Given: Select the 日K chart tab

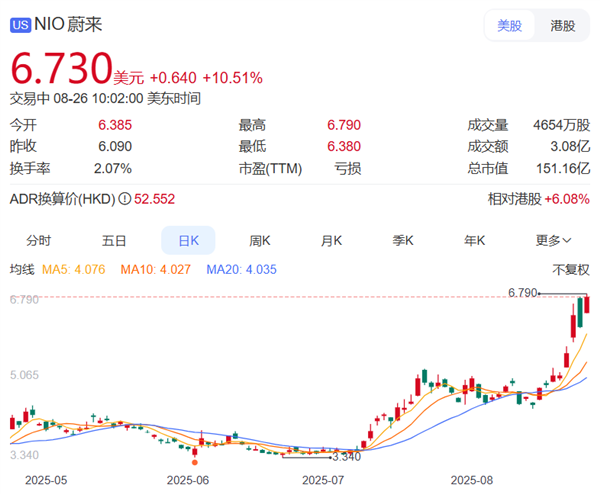Looking at the screenshot, I should tap(188, 241).
